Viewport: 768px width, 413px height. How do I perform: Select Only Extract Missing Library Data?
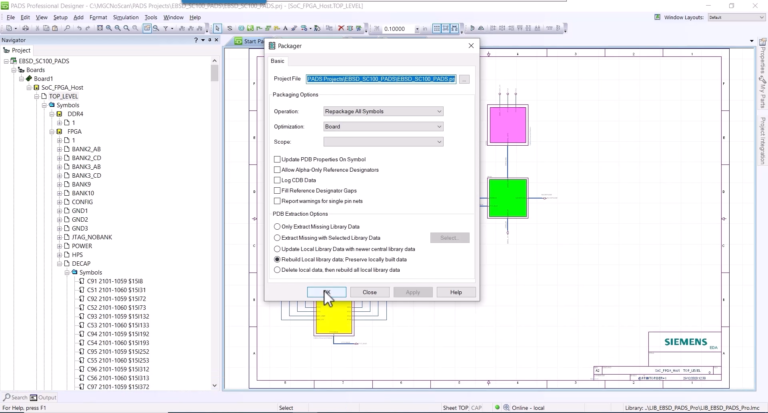277,226
